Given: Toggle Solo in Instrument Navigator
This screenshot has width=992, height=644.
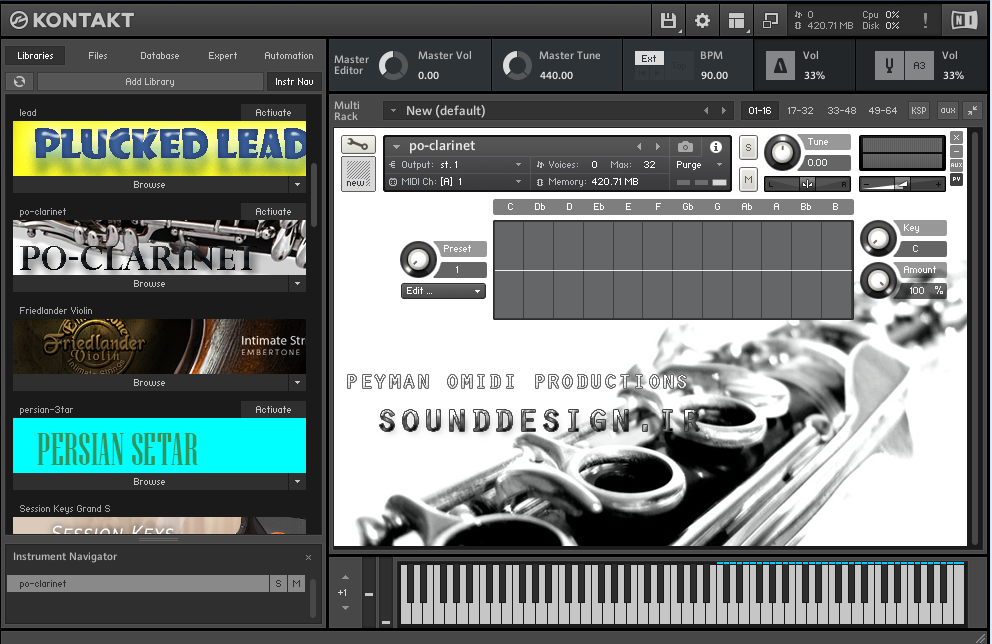Looking at the screenshot, I should (278, 584).
